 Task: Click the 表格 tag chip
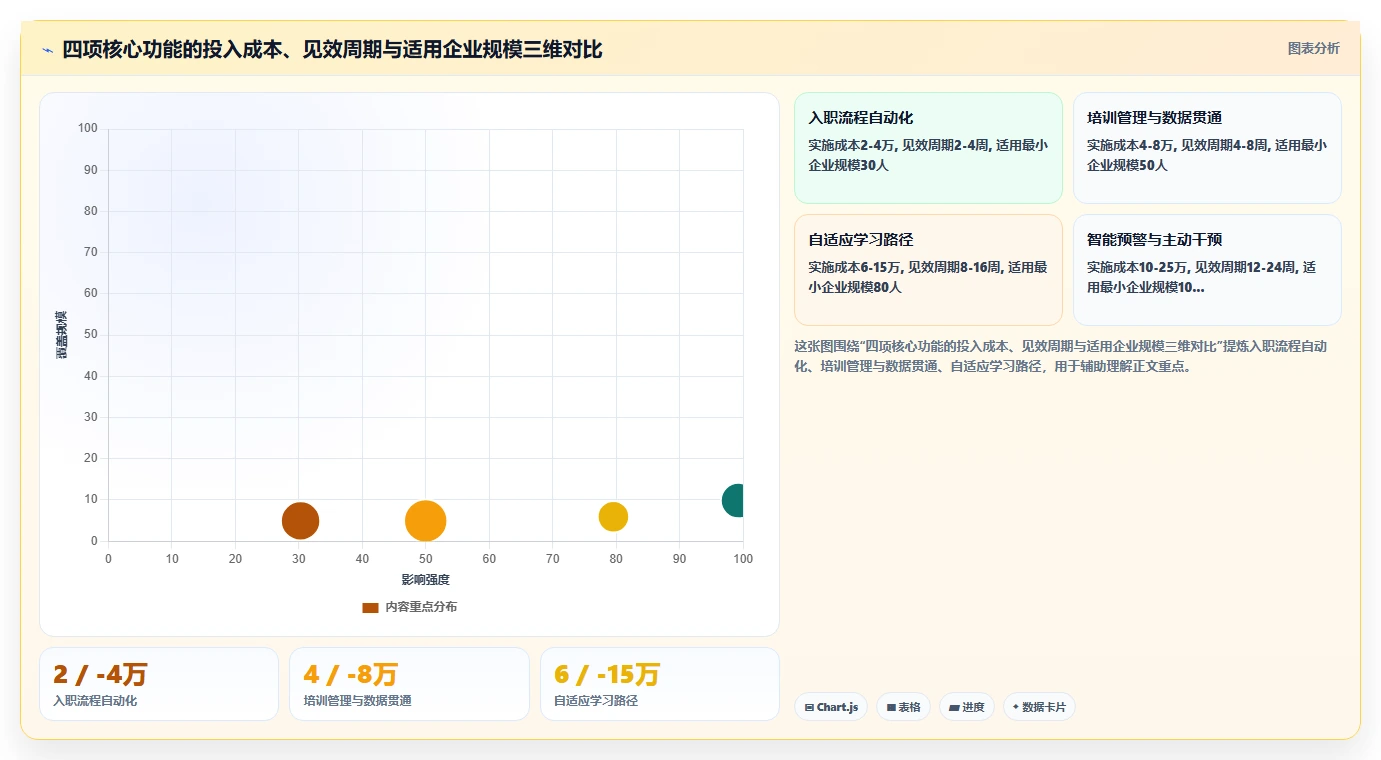coord(903,707)
